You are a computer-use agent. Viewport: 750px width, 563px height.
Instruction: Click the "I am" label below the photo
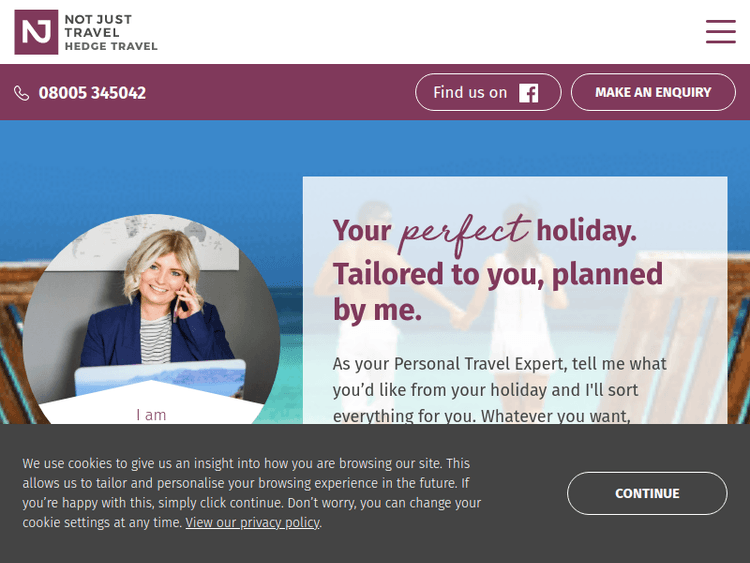(151, 414)
